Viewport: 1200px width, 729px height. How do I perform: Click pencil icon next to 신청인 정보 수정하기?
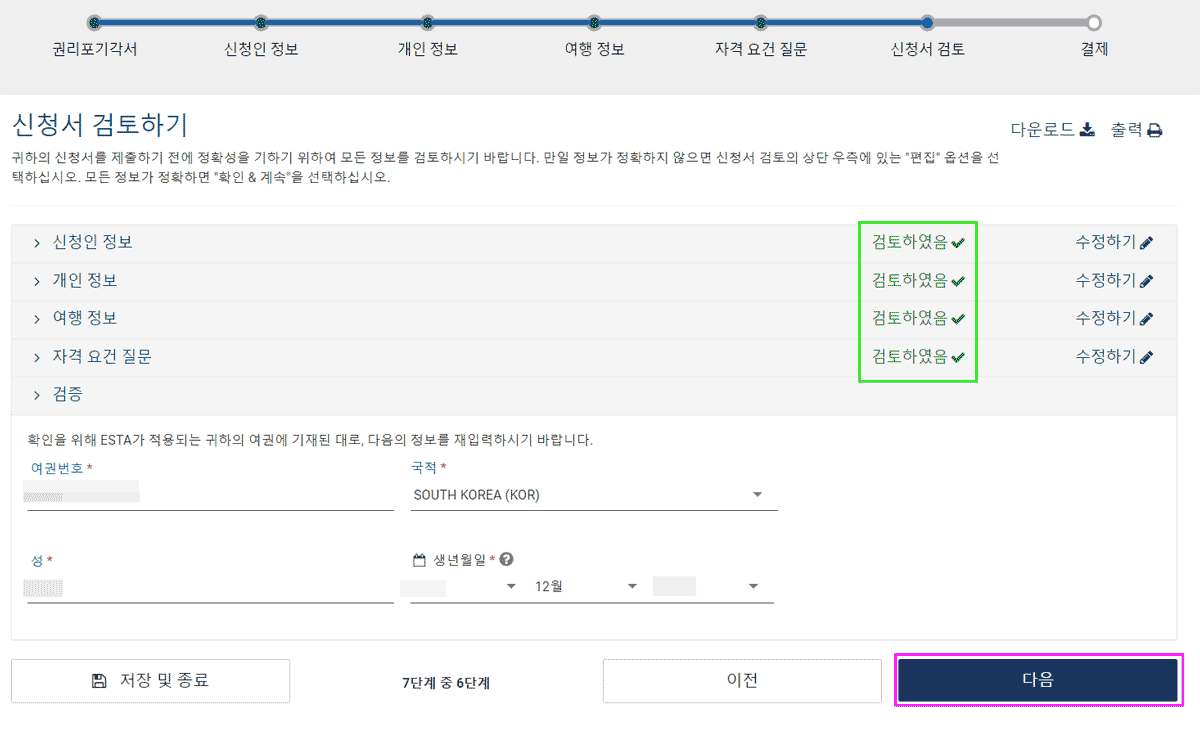coord(1146,243)
